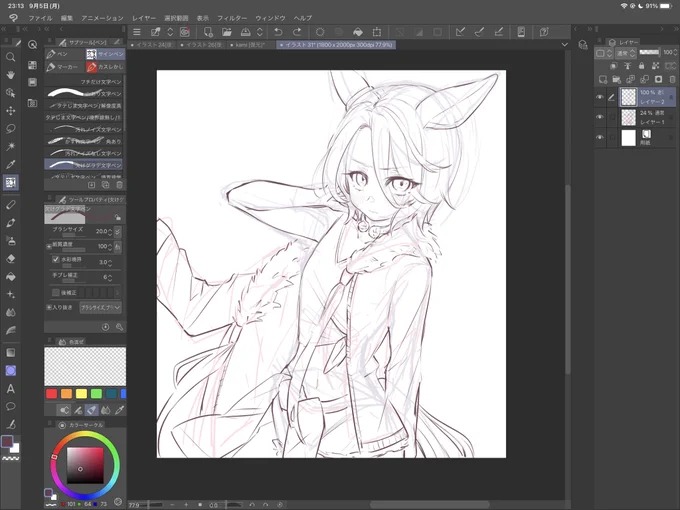Click the redo arrow in the command bar

[297, 32]
